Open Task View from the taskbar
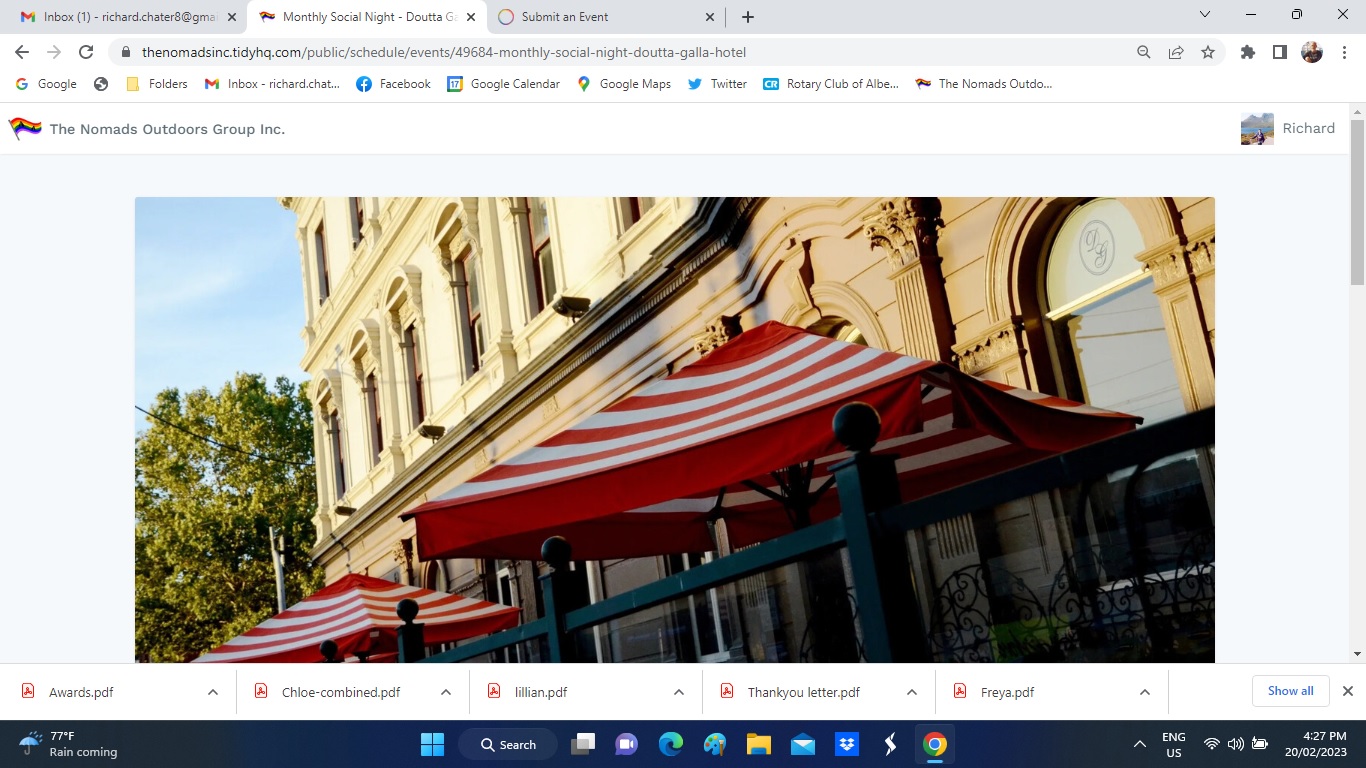Screen dimensions: 1366x768 [583, 744]
